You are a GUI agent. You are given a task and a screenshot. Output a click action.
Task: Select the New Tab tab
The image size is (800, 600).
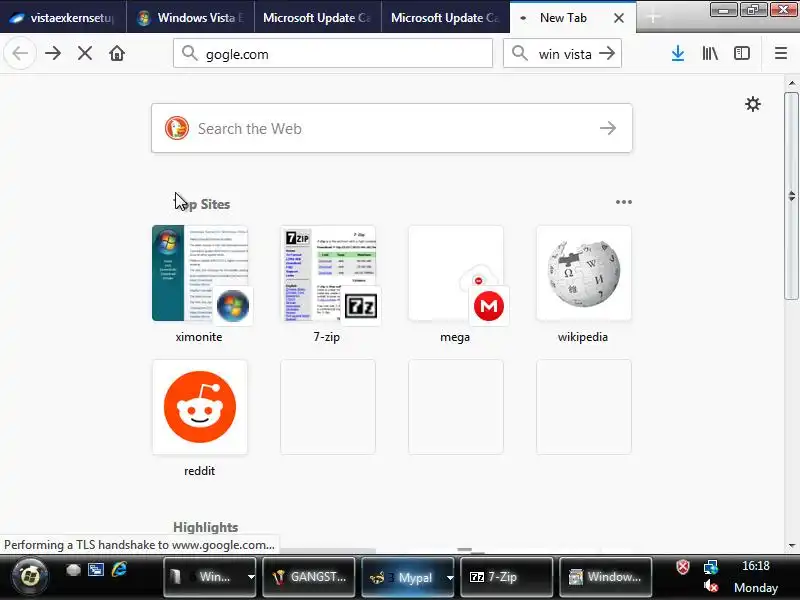(563, 18)
